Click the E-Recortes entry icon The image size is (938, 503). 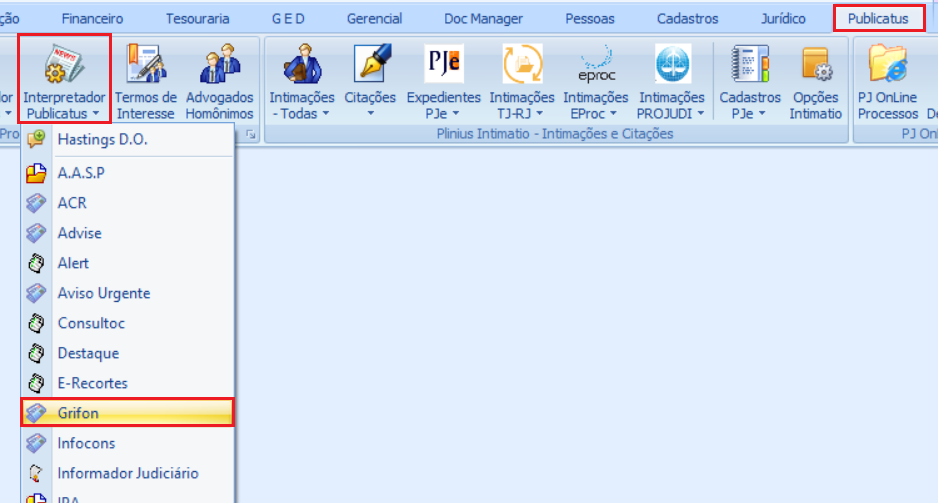[x=36, y=383]
